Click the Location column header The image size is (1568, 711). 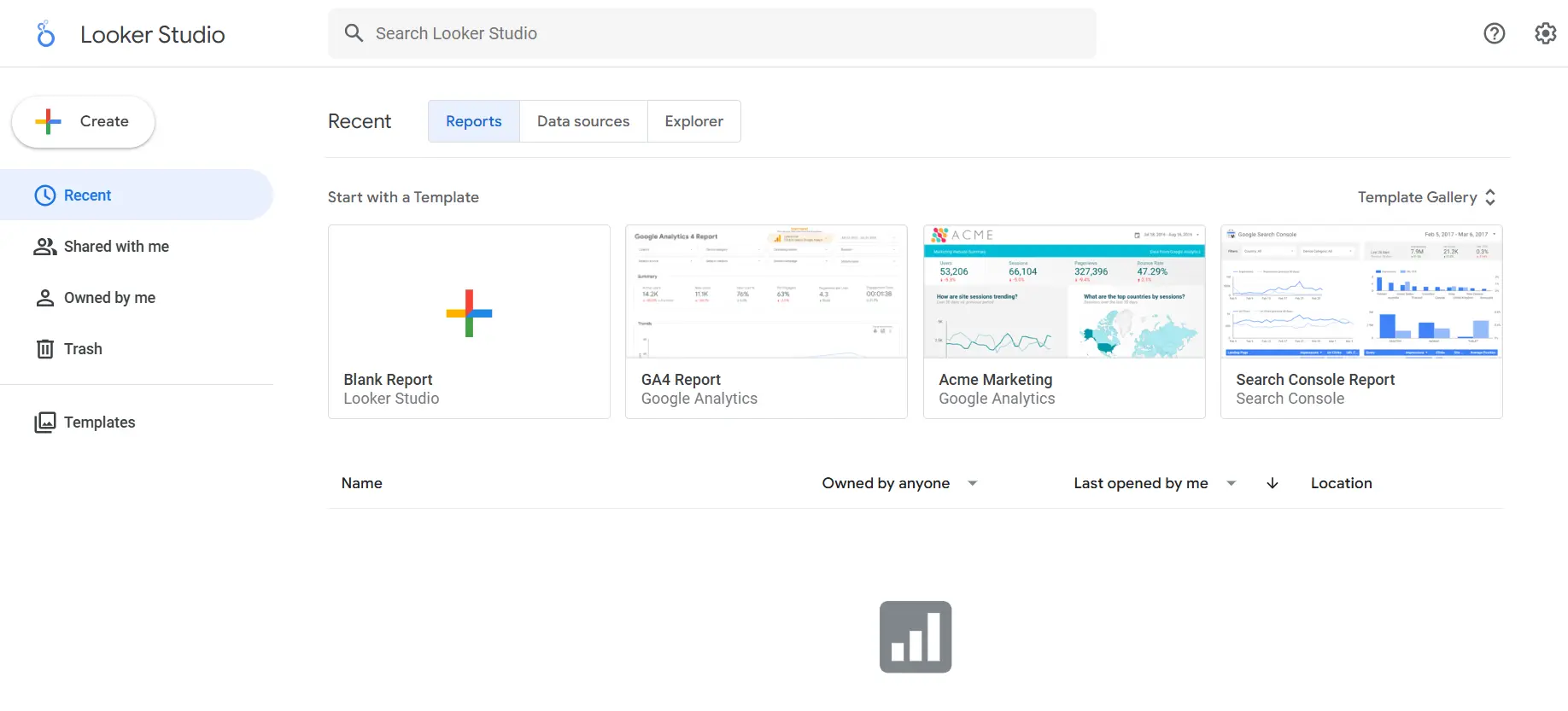[1342, 483]
